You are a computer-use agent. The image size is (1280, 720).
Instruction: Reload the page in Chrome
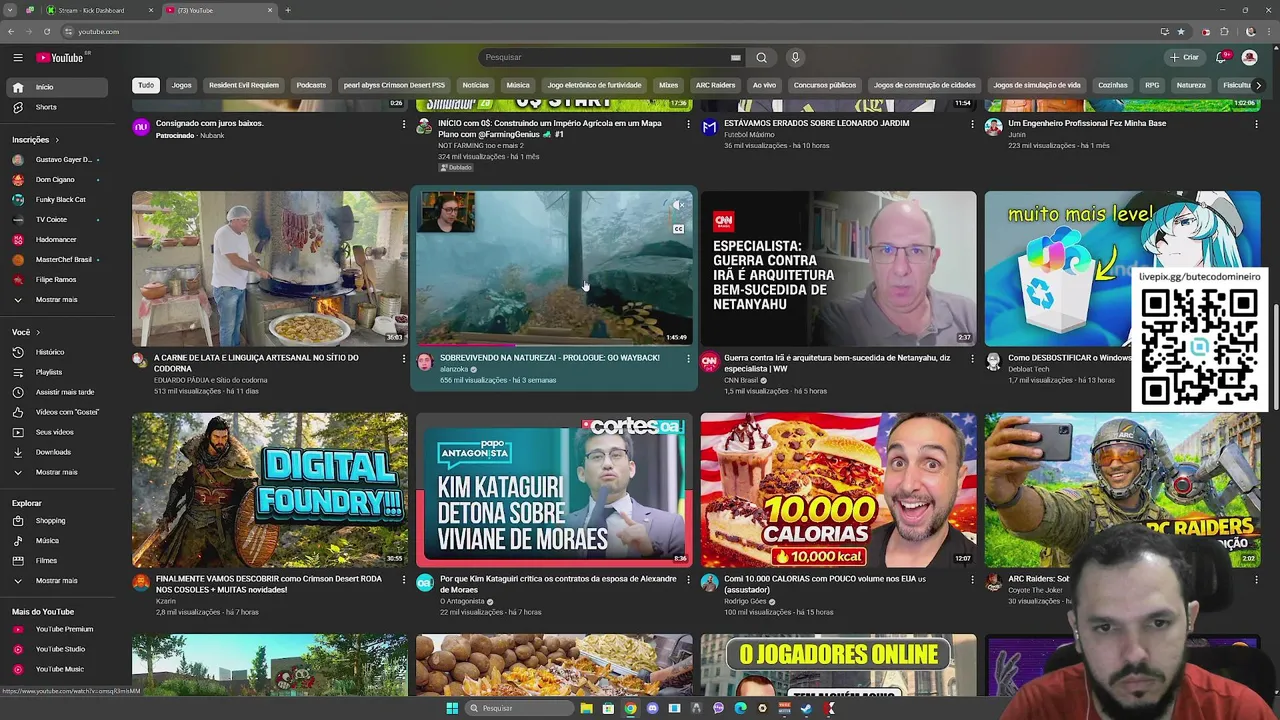click(46, 32)
